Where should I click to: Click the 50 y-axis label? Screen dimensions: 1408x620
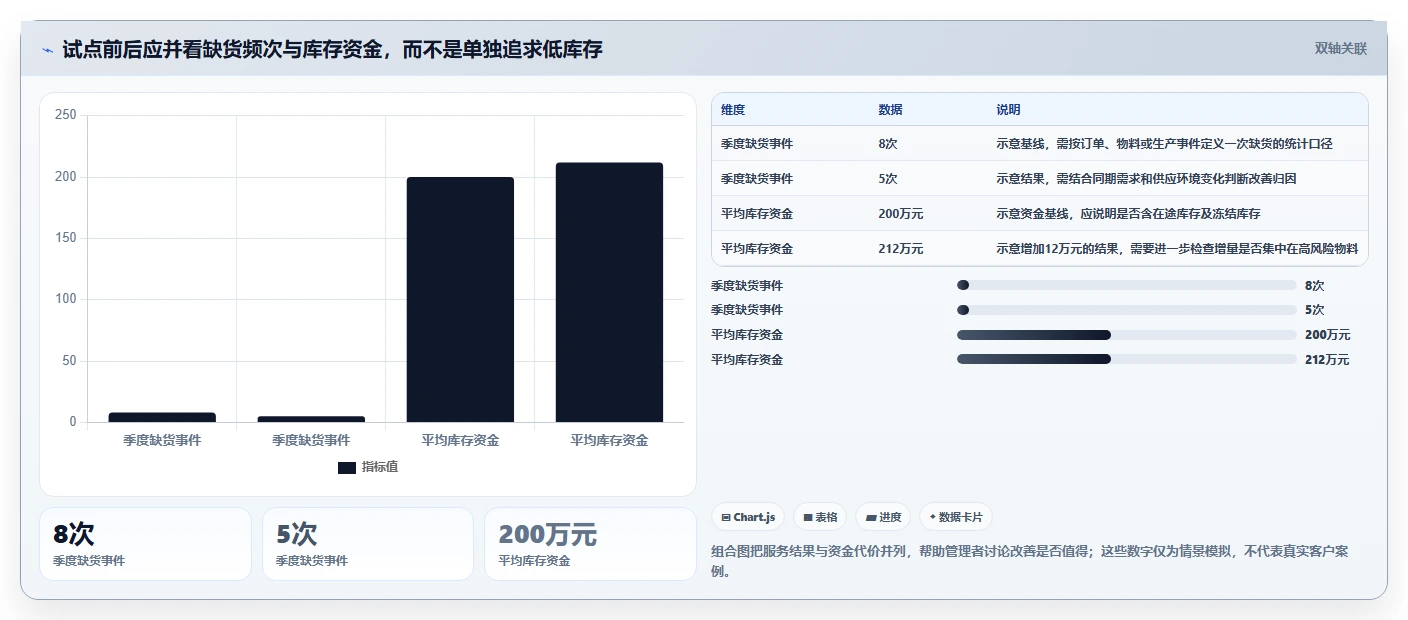69,361
